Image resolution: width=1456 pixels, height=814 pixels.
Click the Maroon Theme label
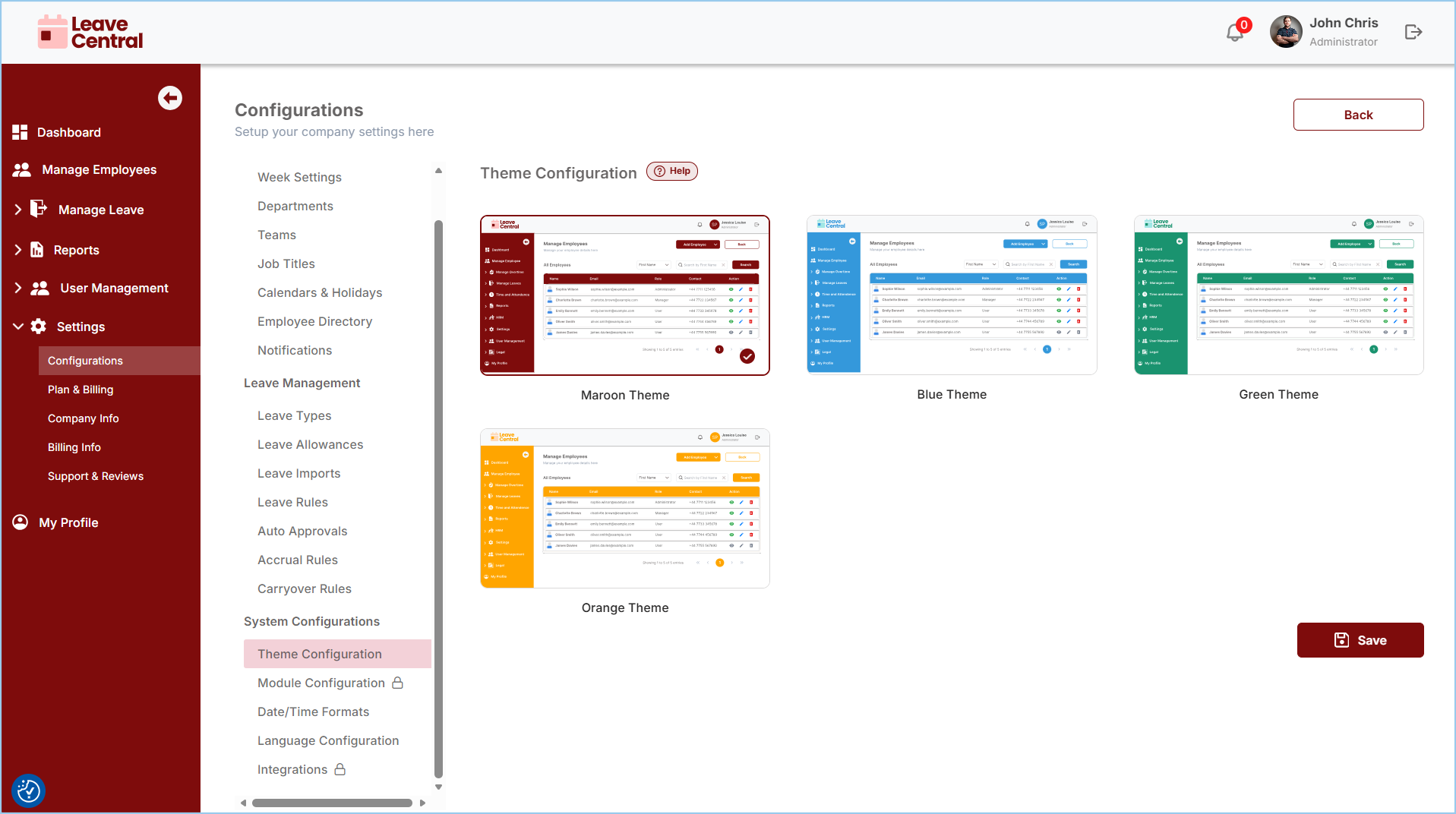pos(625,395)
